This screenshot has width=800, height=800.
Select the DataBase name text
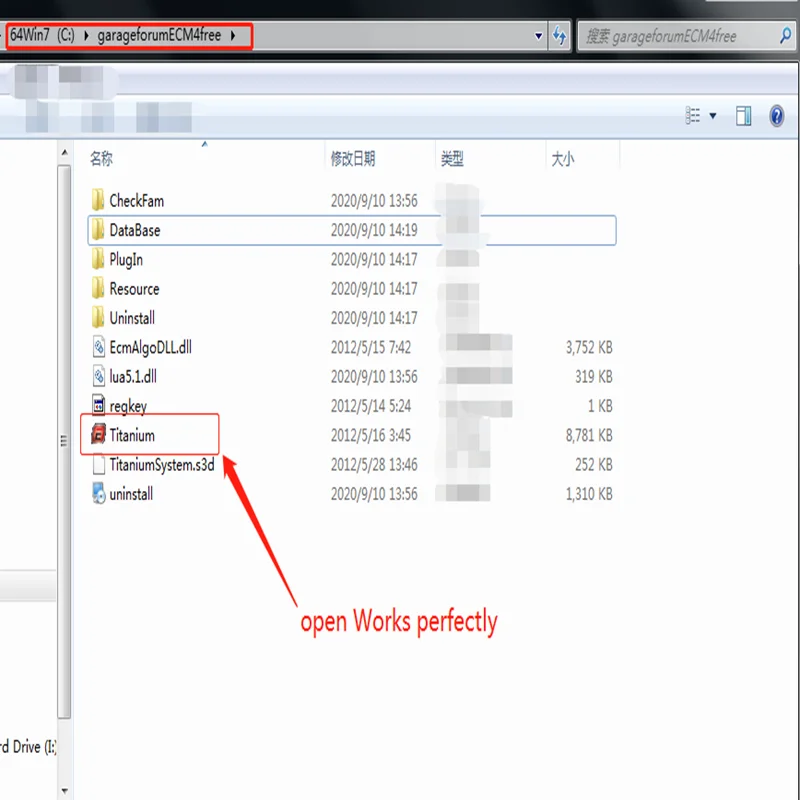(x=135, y=230)
